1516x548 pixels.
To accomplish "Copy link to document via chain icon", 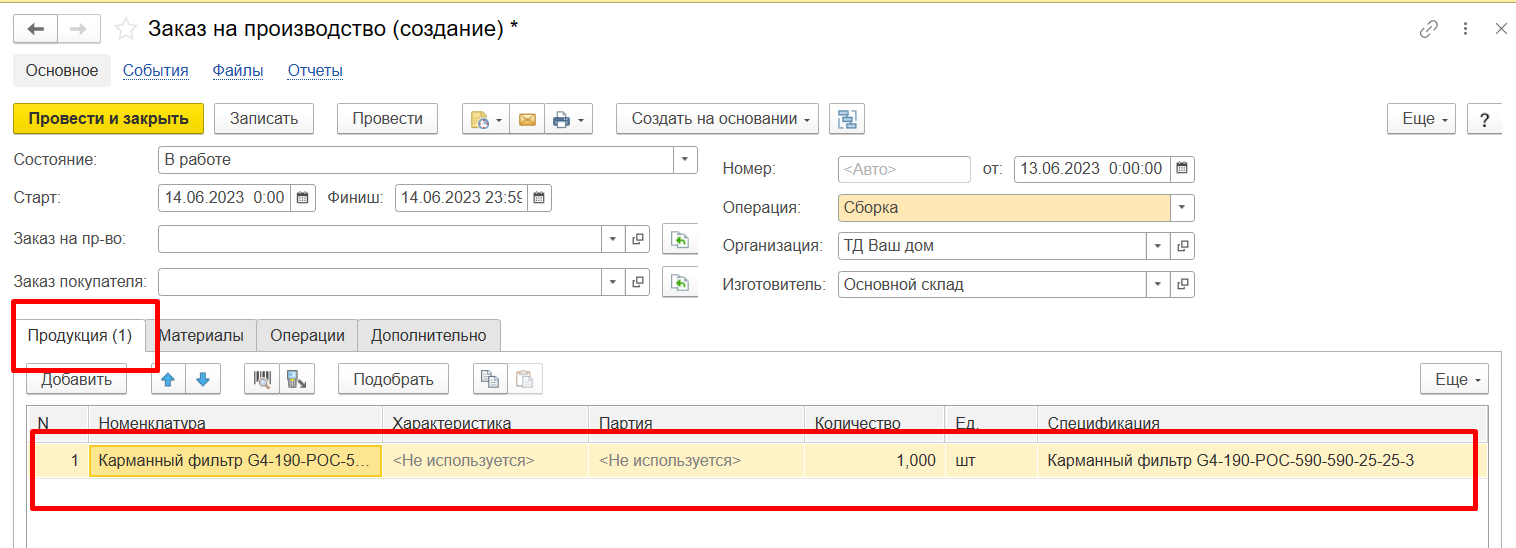I will tap(1429, 30).
